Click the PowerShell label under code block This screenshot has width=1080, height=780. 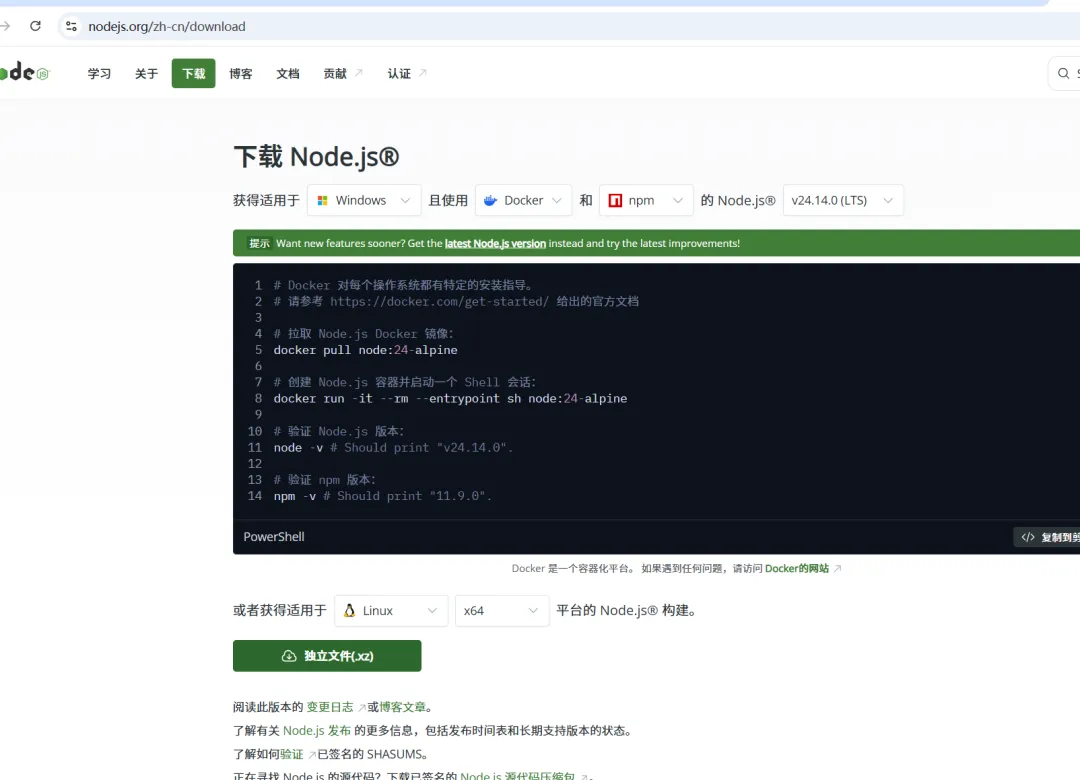pyautogui.click(x=273, y=537)
